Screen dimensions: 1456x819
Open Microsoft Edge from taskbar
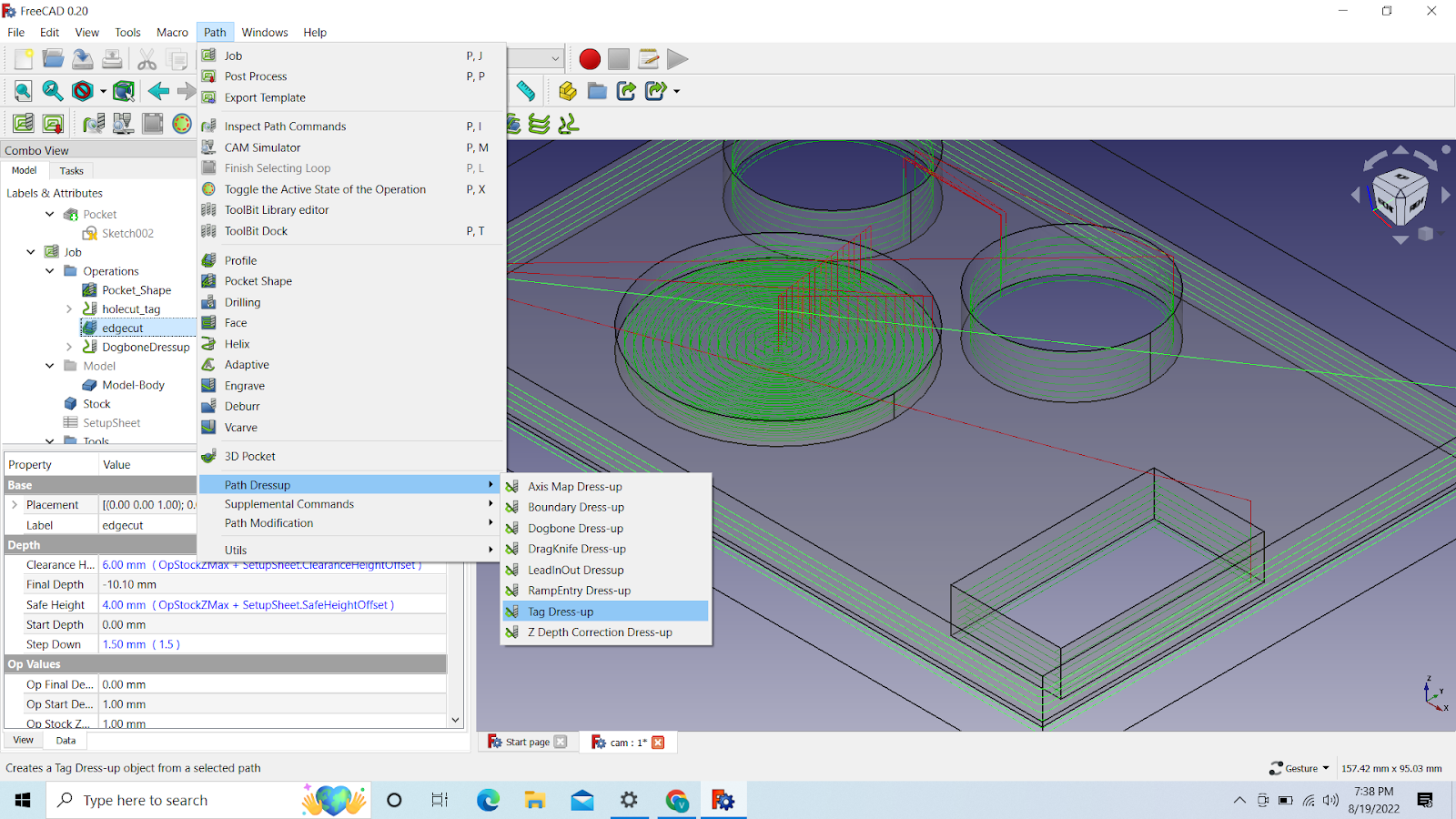489,800
